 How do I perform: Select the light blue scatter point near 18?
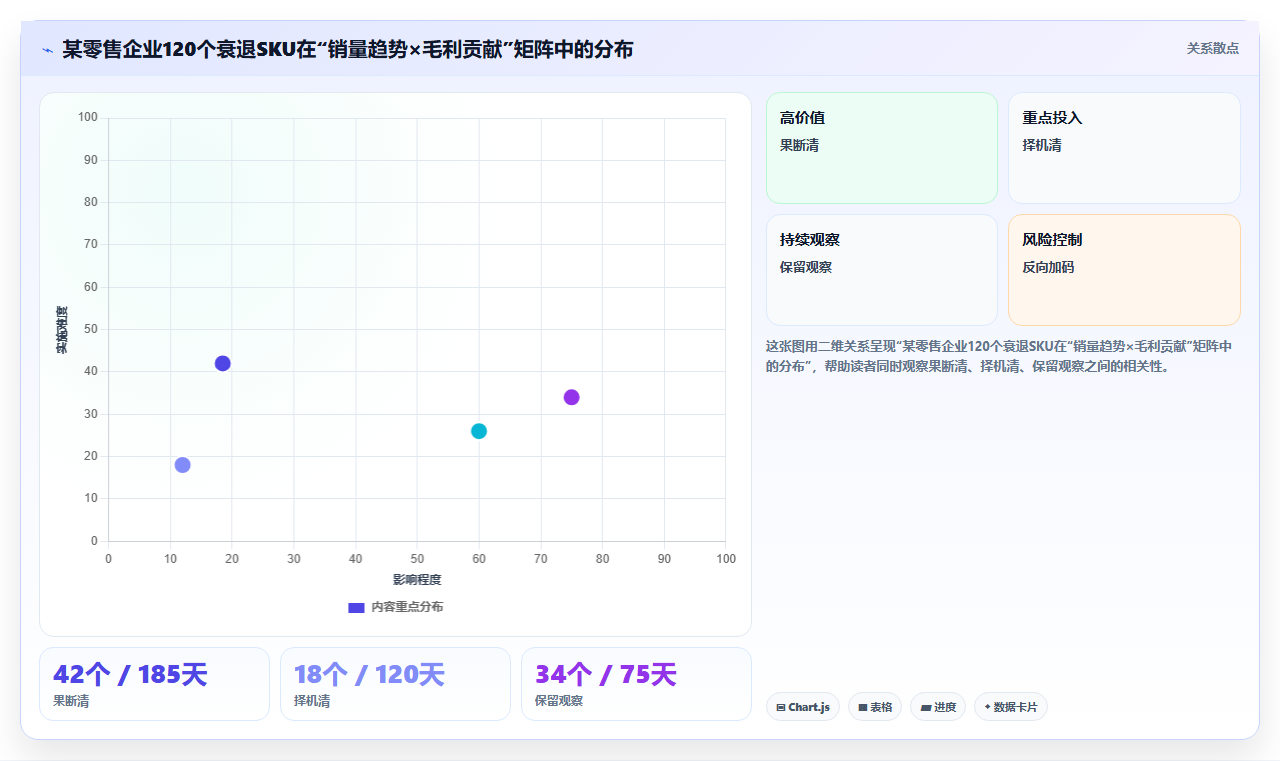[x=182, y=465]
